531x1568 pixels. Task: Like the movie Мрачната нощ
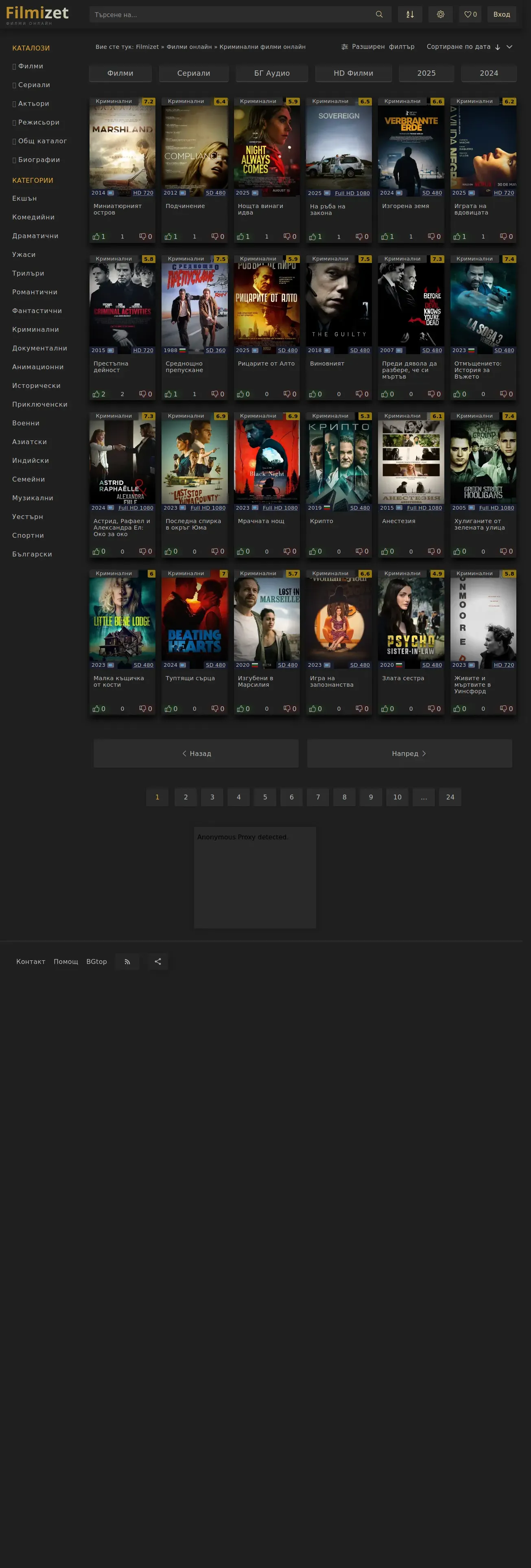[240, 552]
